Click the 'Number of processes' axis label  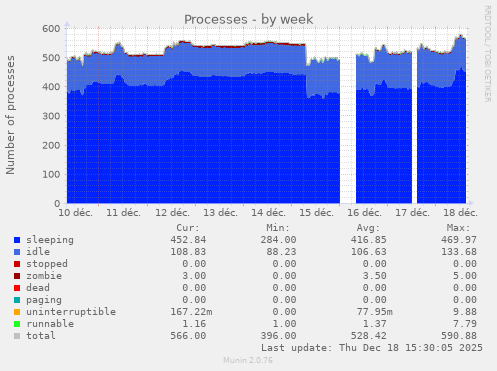click(10, 115)
